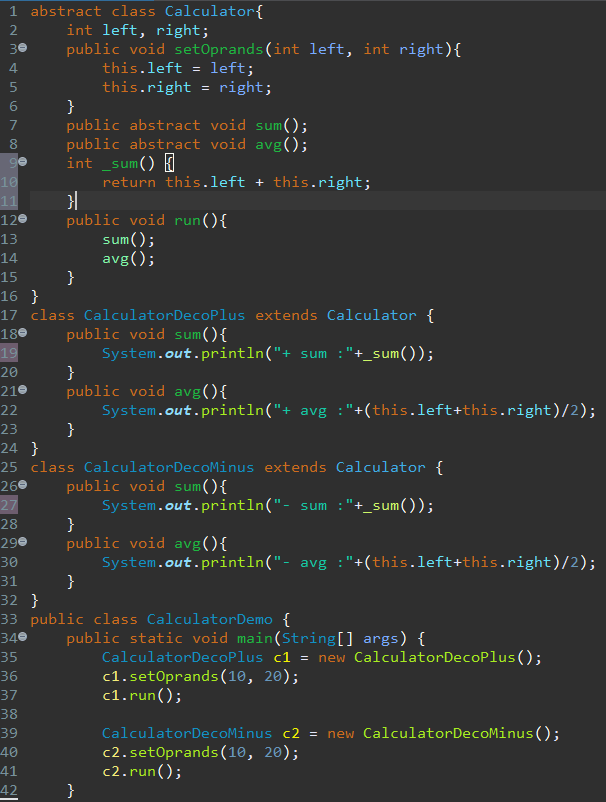Viewport: 606px width, 802px height.
Task: Click 'avg' in the abstract declaration on line 8
Action: pos(269,145)
